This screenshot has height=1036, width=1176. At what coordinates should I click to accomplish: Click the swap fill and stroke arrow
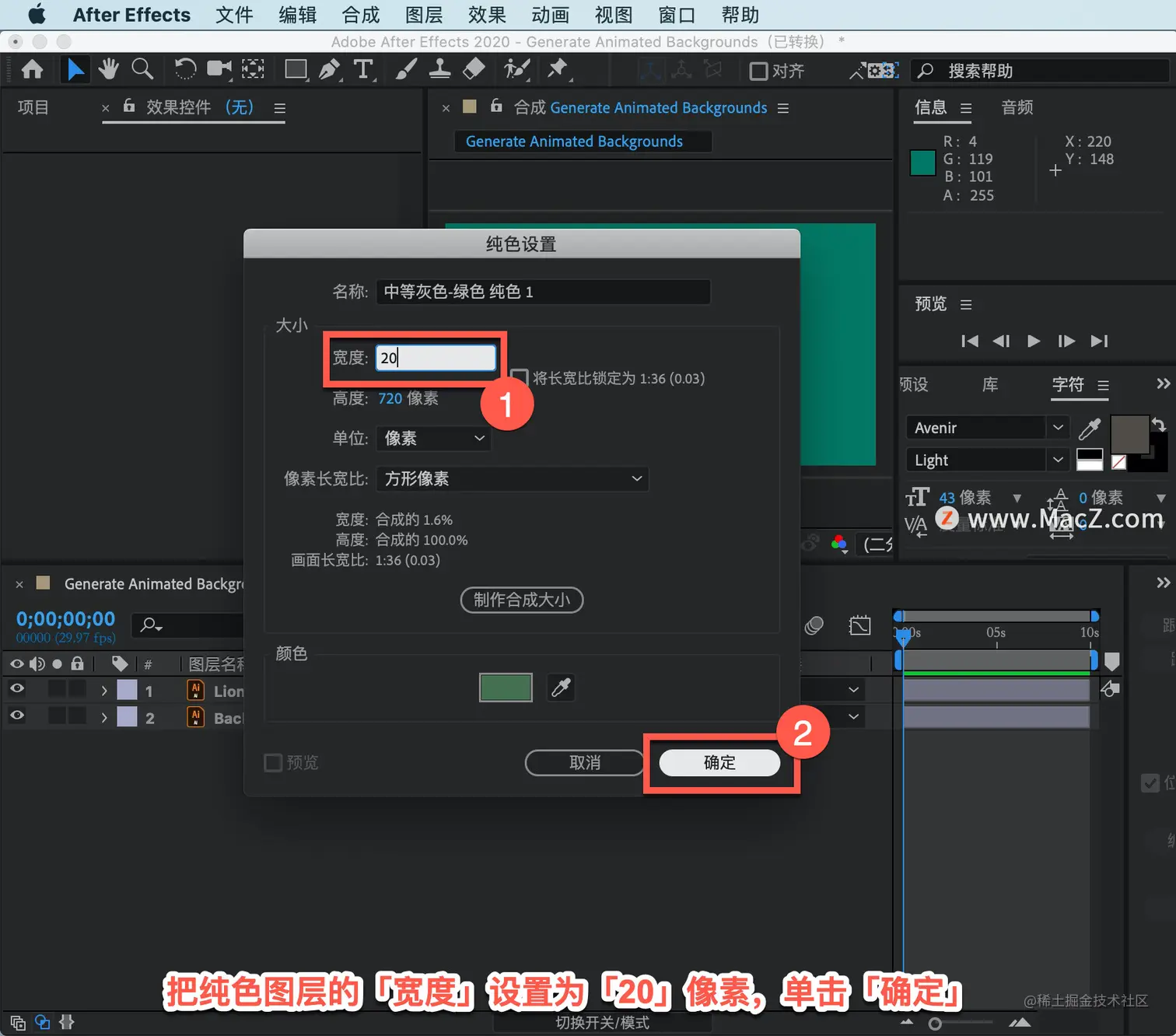(x=1159, y=425)
